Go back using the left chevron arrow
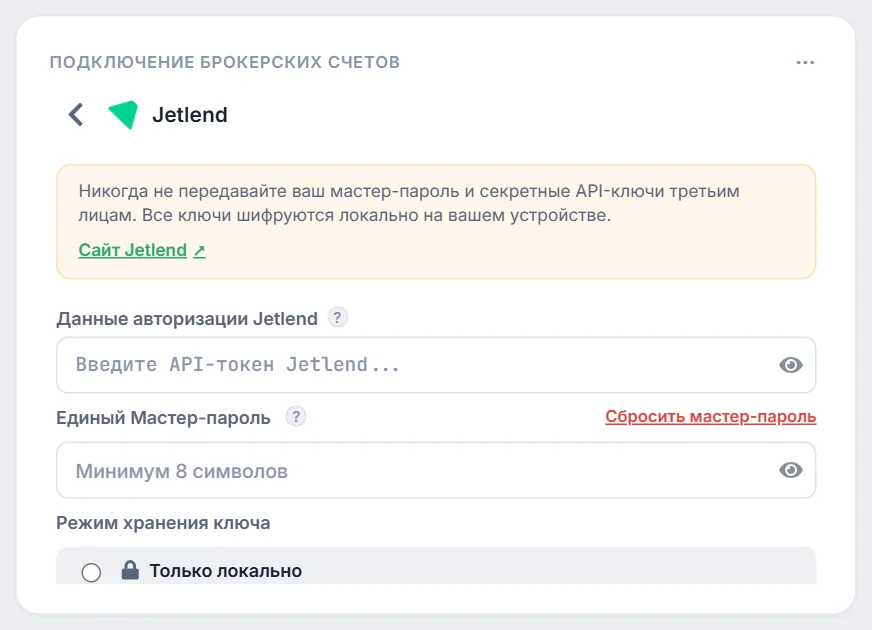This screenshot has width=872, height=630. point(76,115)
